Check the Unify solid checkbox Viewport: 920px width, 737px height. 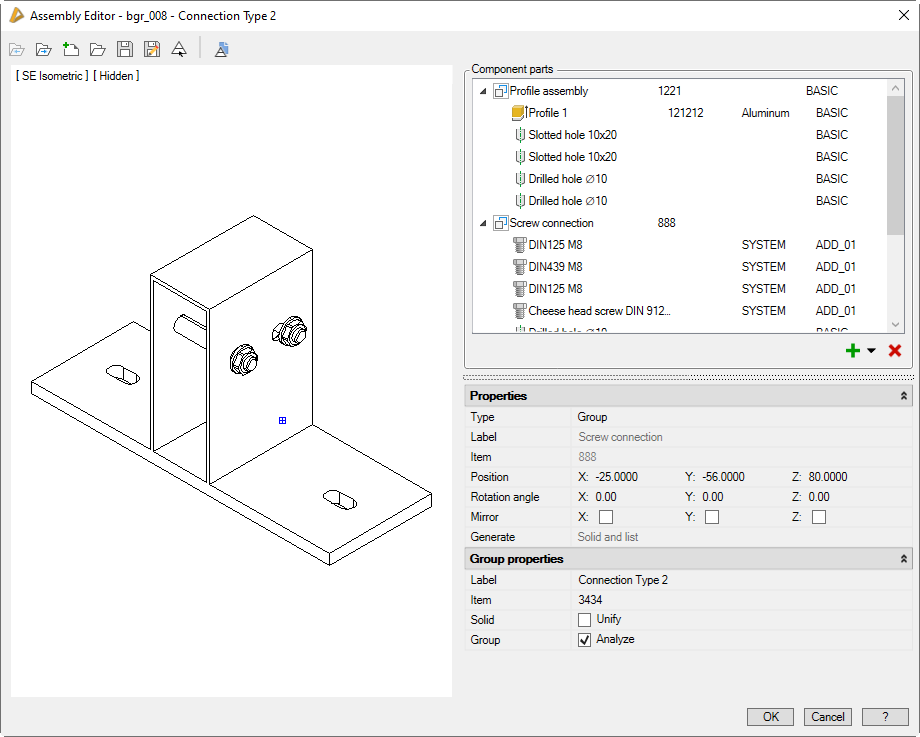tap(585, 620)
